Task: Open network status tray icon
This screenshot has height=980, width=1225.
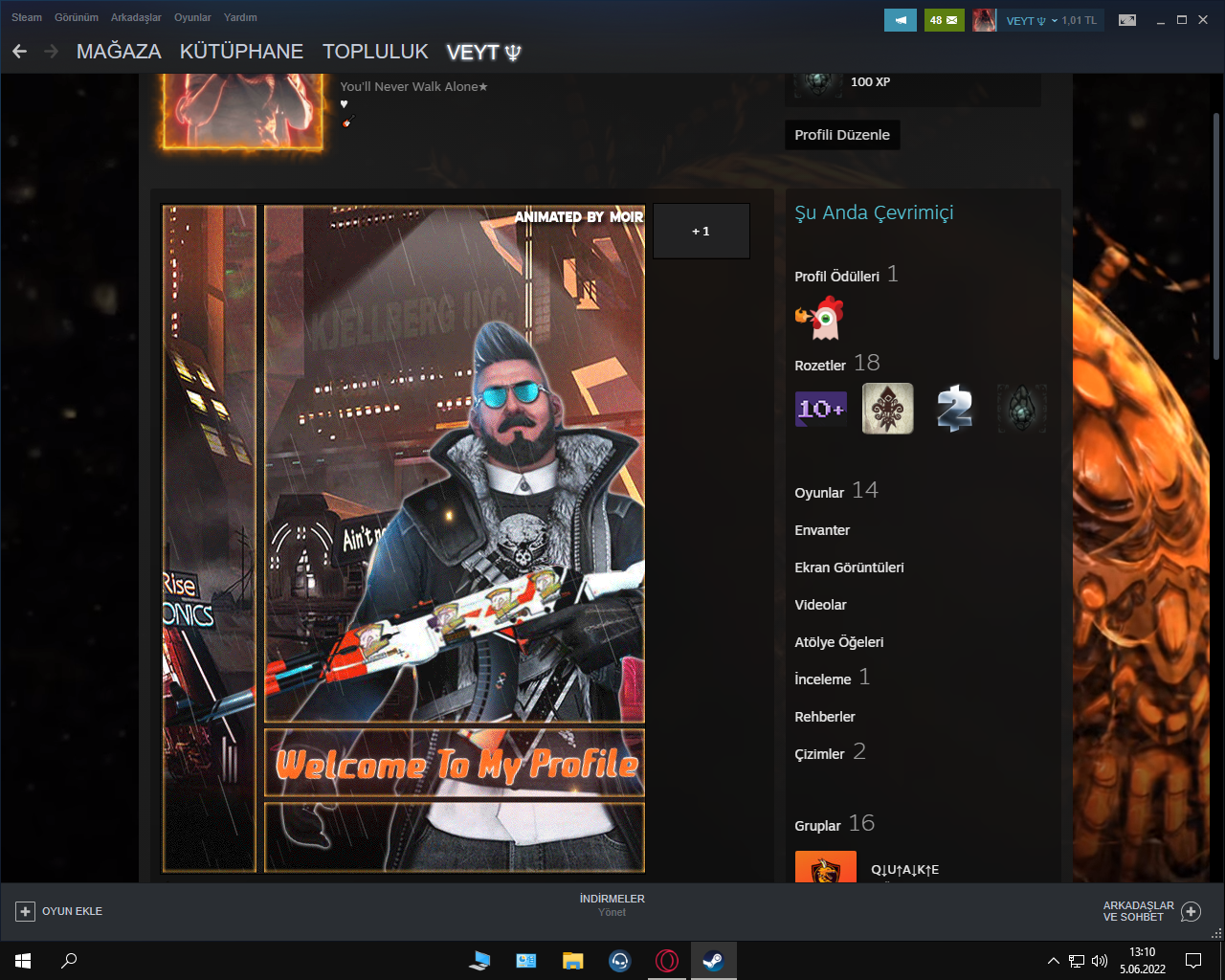Action: click(x=1077, y=961)
